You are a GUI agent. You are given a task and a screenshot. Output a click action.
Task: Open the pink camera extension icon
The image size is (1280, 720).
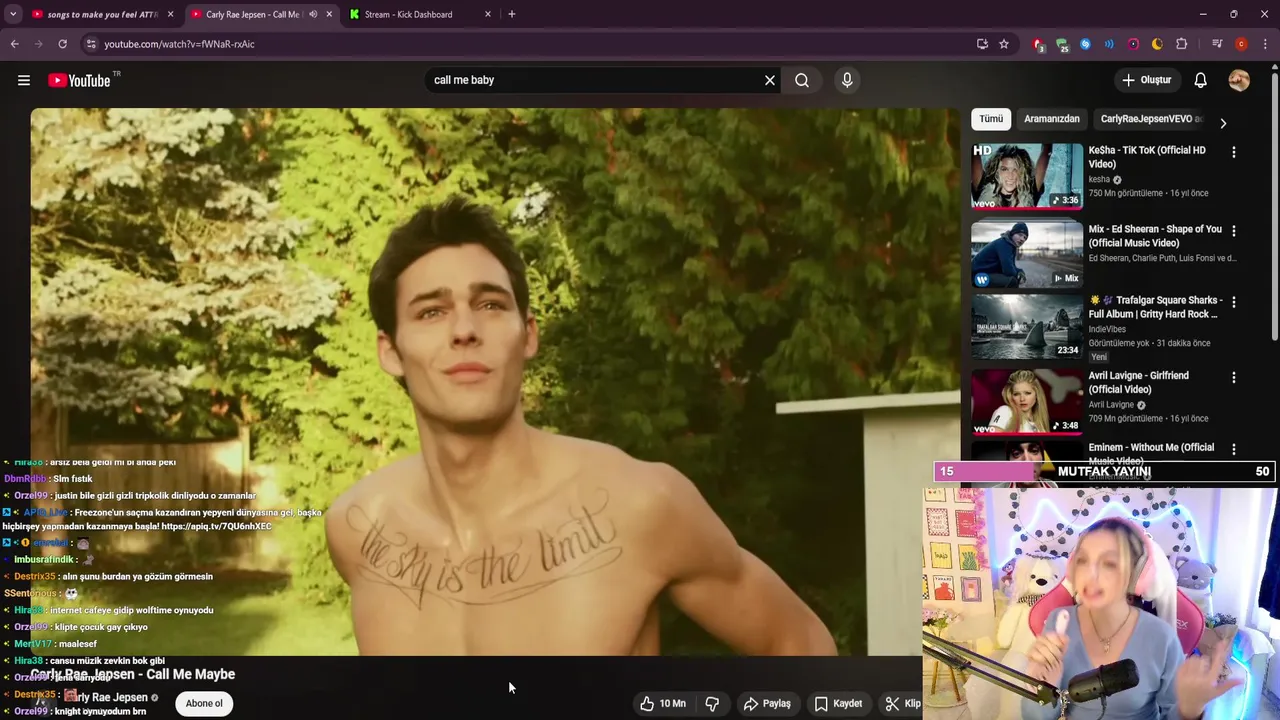(x=1133, y=44)
